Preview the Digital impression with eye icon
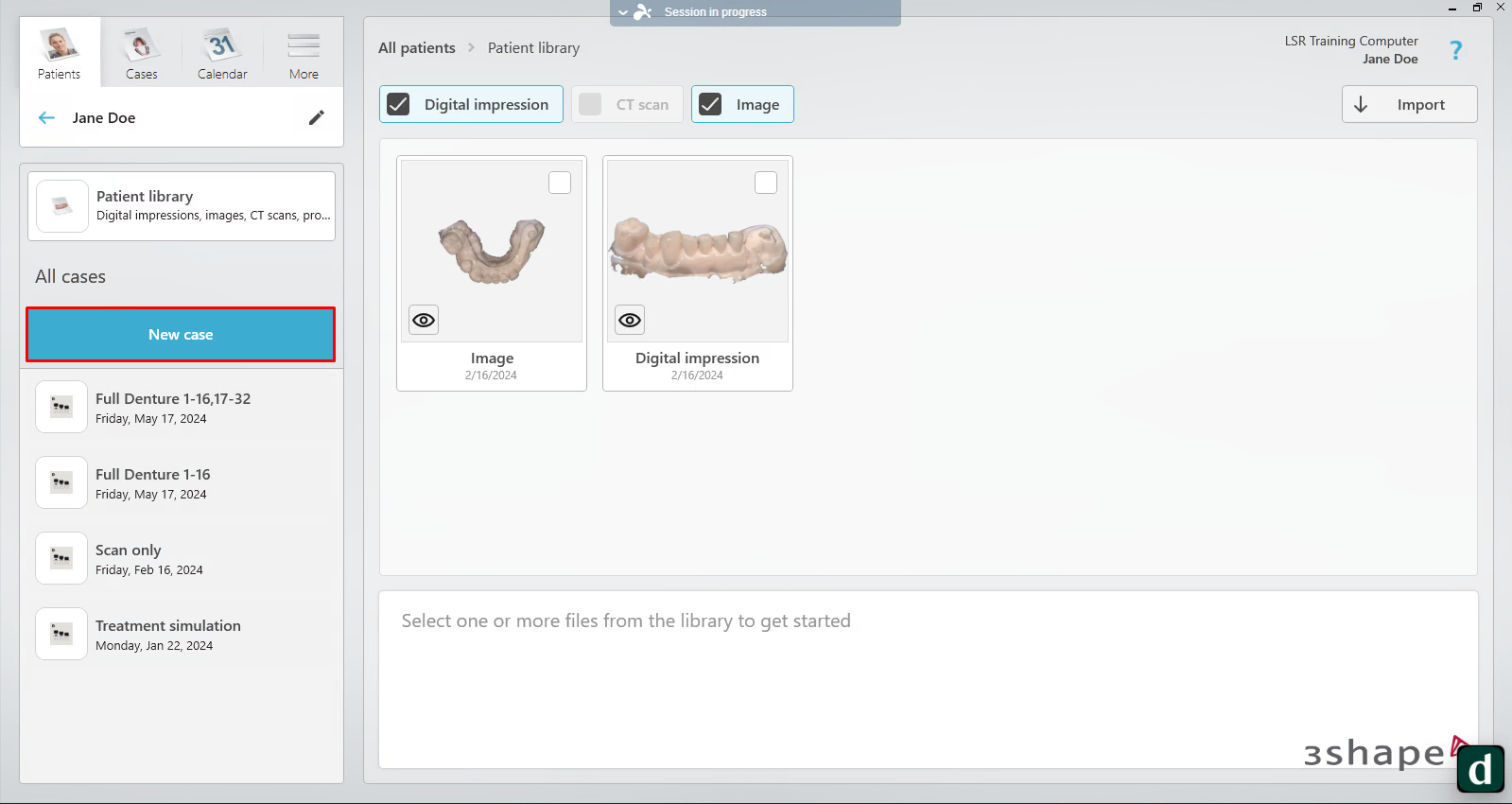This screenshot has width=1512, height=804. 630,320
